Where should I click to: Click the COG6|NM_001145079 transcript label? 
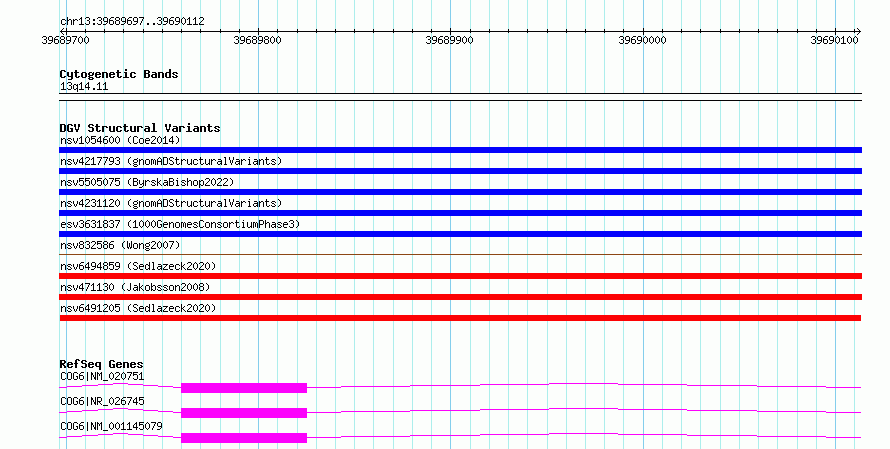pyautogui.click(x=111, y=426)
